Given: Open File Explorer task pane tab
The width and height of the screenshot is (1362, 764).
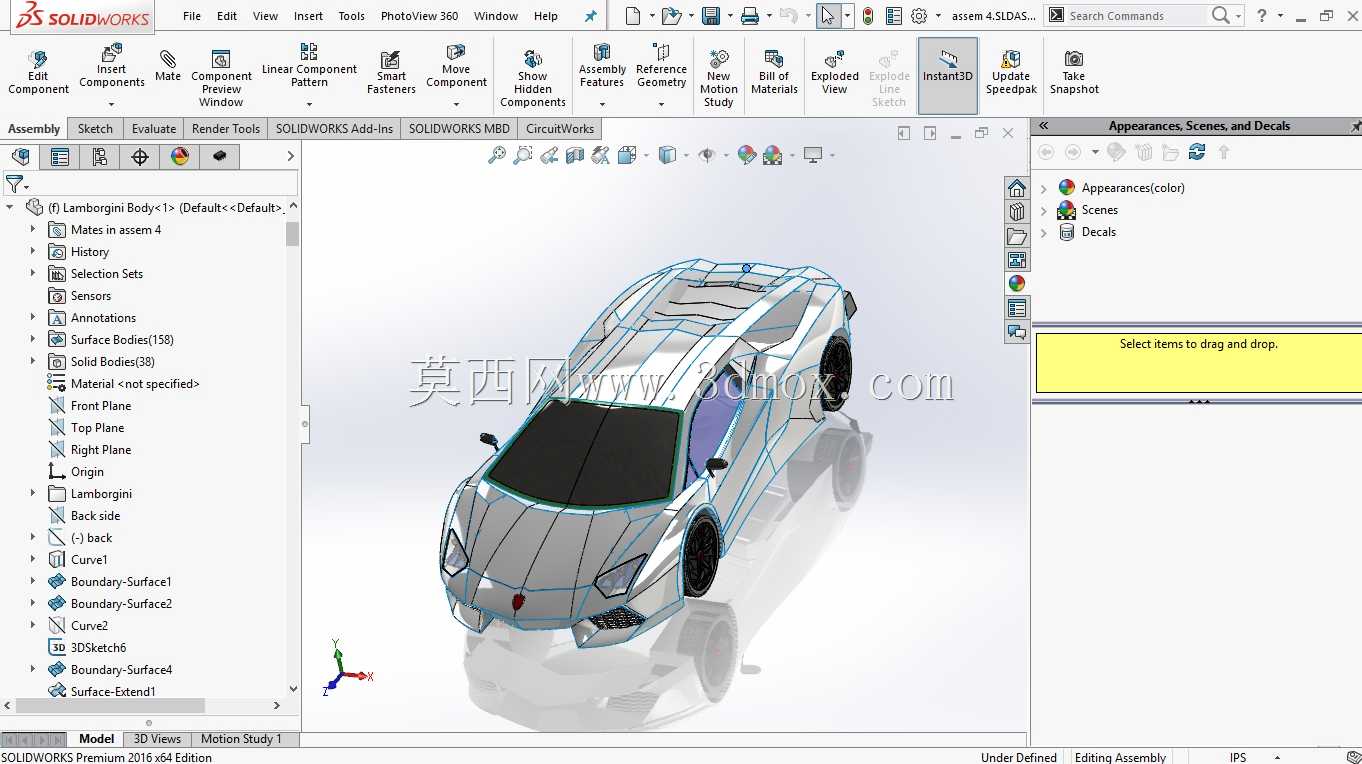Looking at the screenshot, I should pos(1017,236).
